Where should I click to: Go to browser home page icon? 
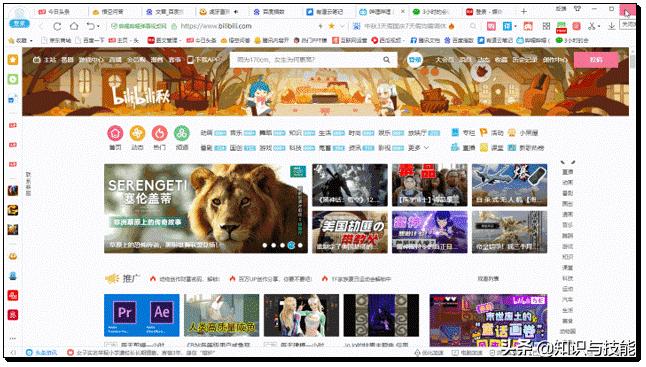tap(74, 26)
